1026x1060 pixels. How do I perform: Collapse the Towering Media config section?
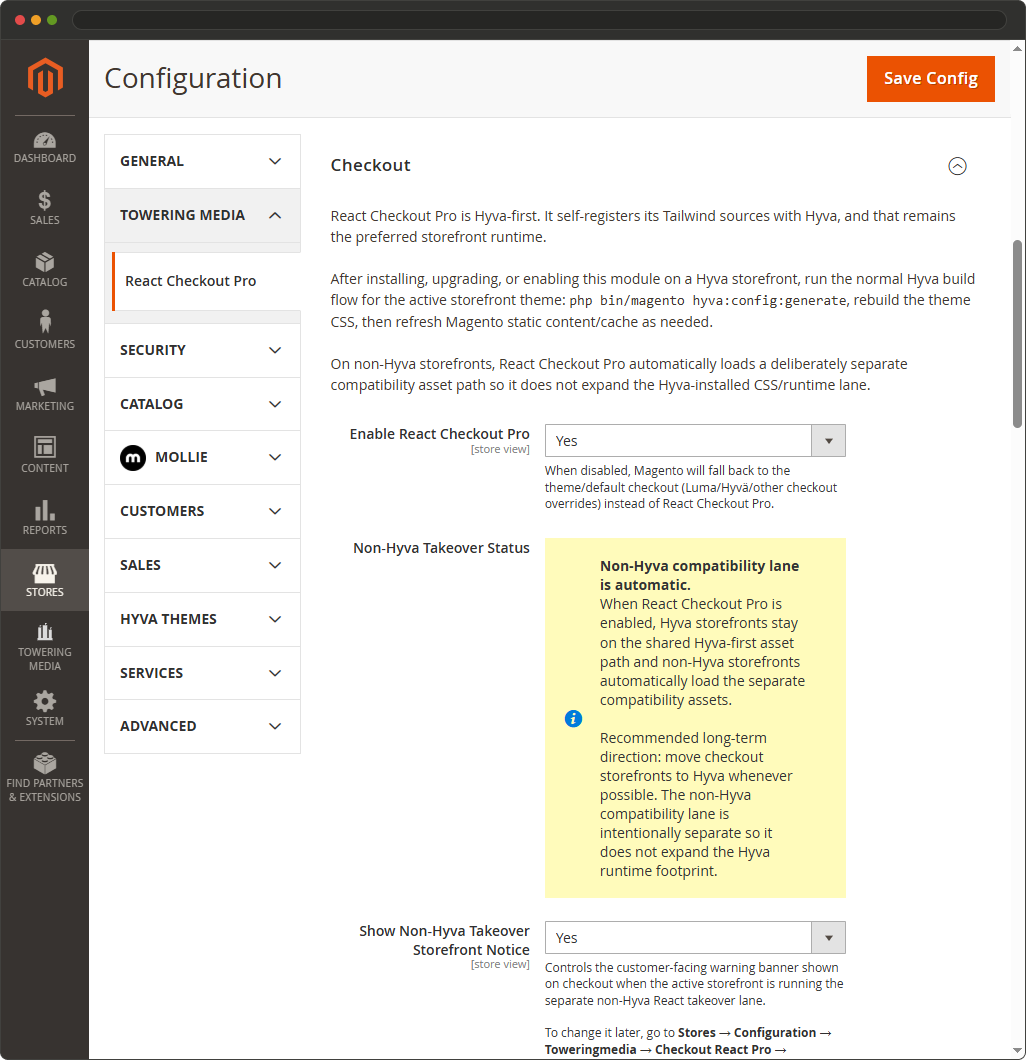(x=202, y=215)
